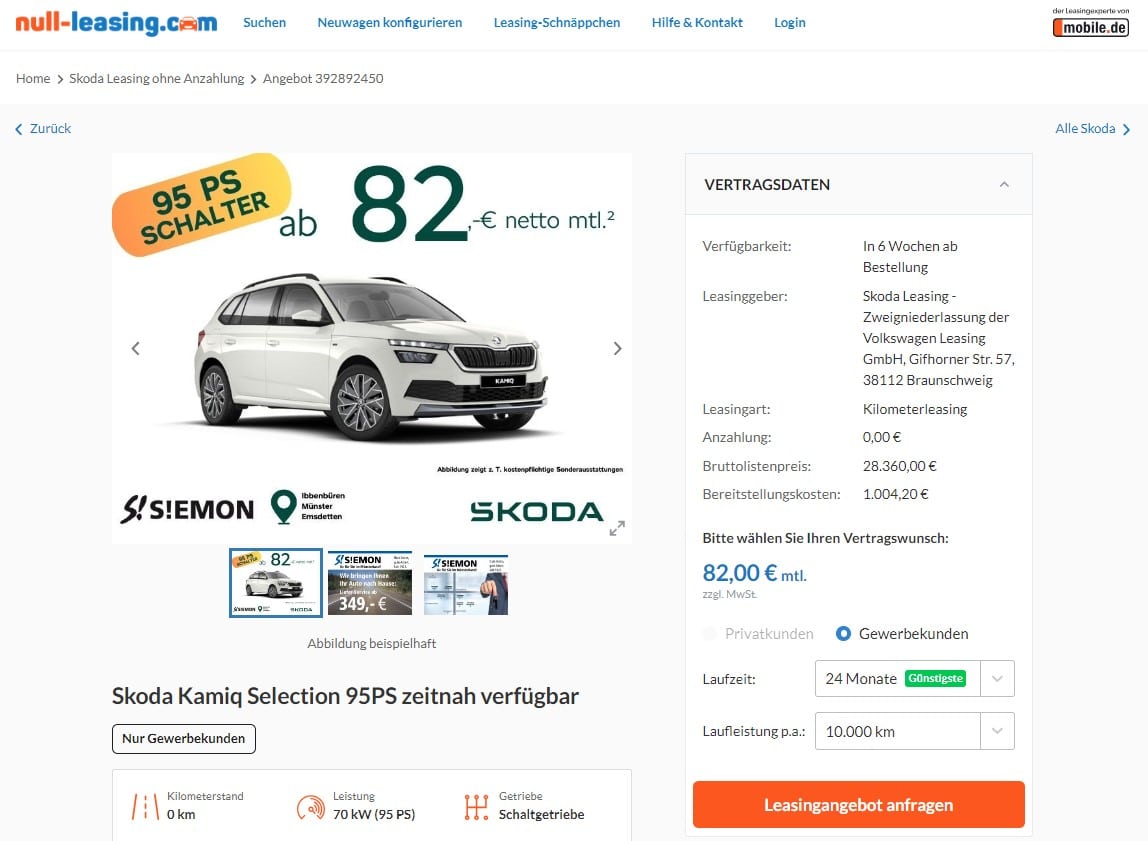Select the third Siemon thumbnail image
The height and width of the screenshot is (841, 1148).
point(466,584)
